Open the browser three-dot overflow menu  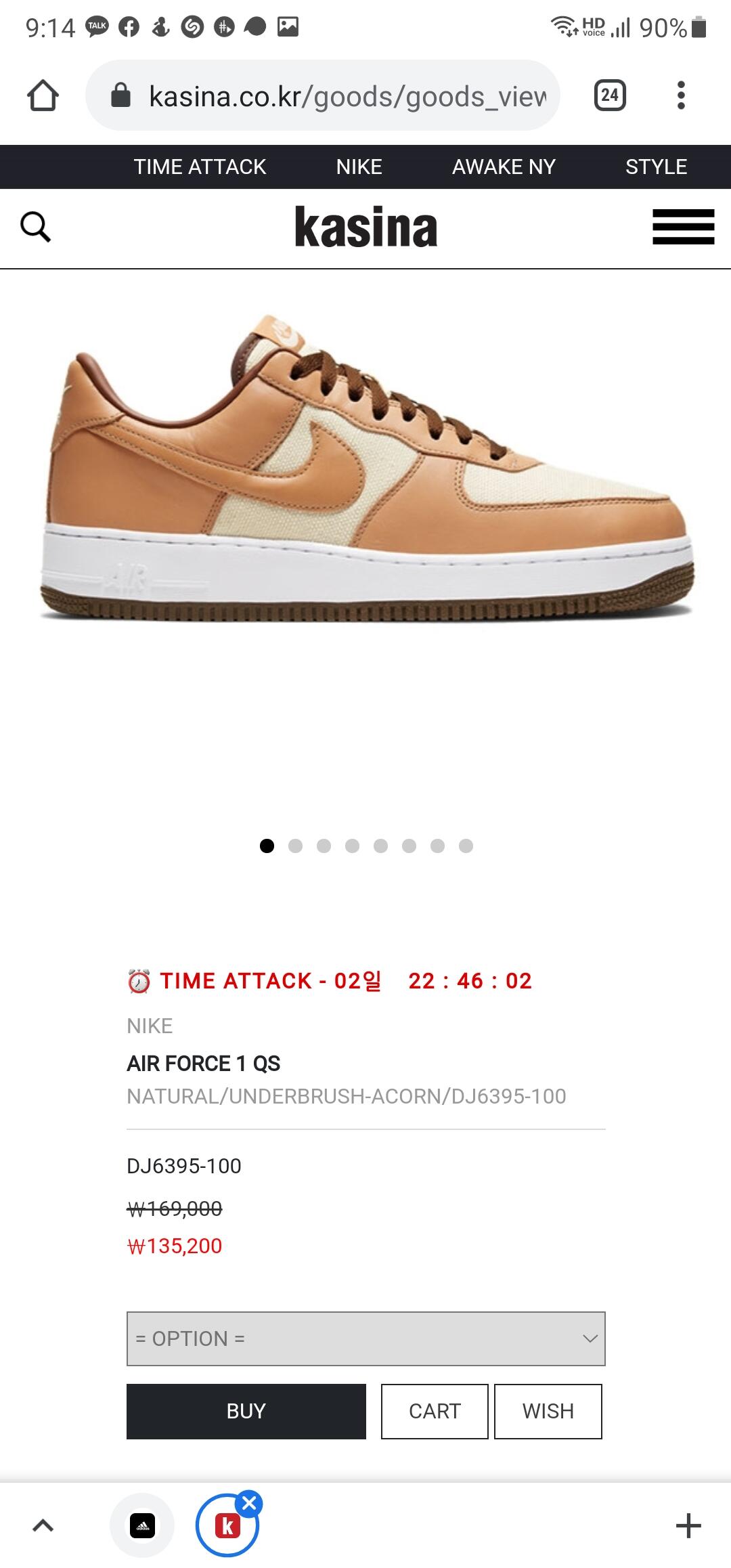(x=681, y=95)
